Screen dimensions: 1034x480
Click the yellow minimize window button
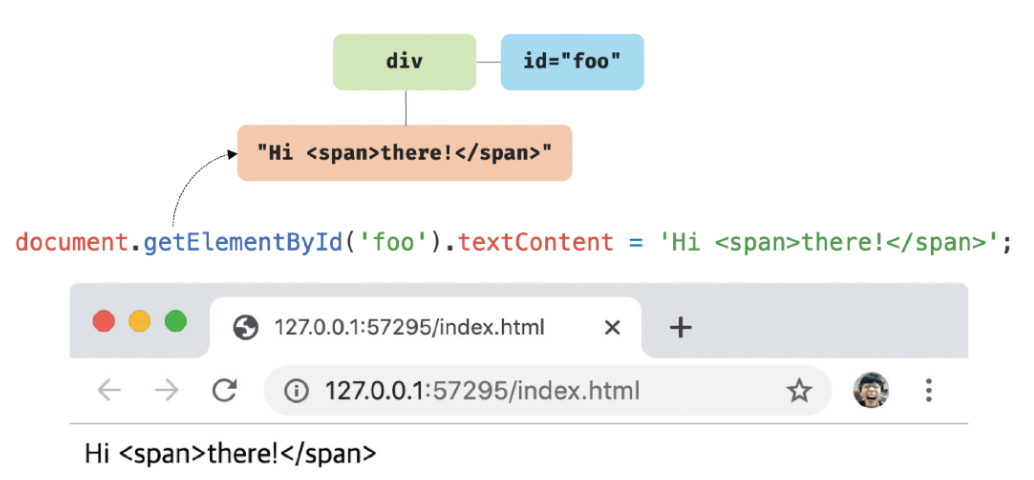140,322
